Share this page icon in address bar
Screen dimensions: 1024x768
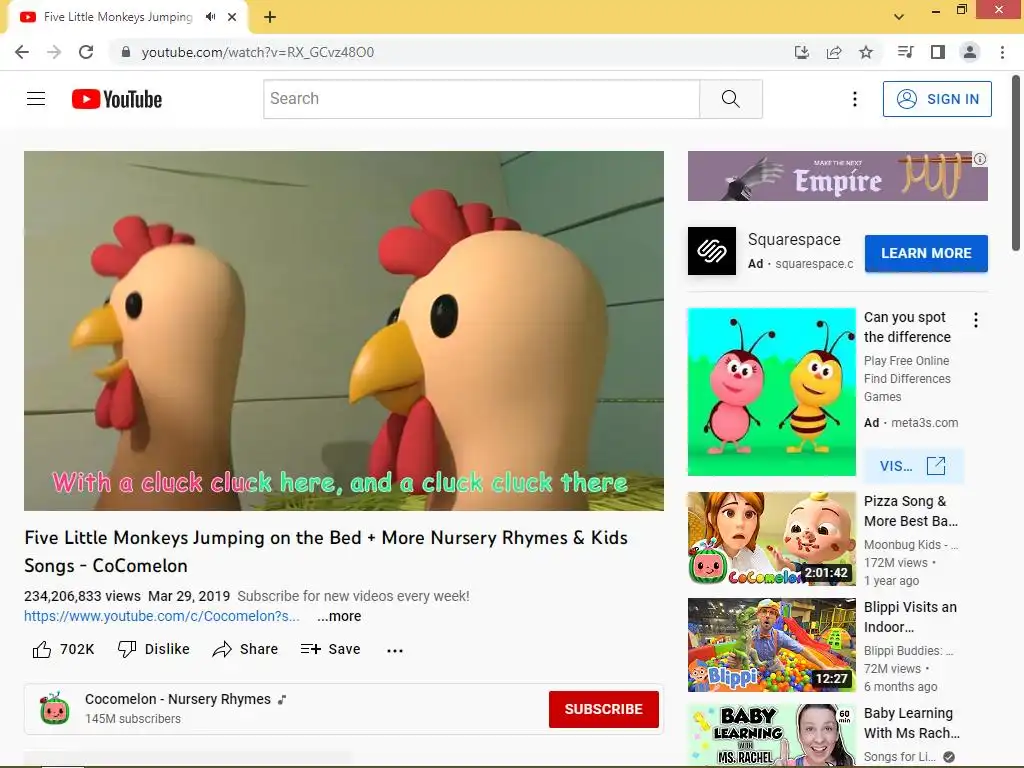(x=834, y=52)
